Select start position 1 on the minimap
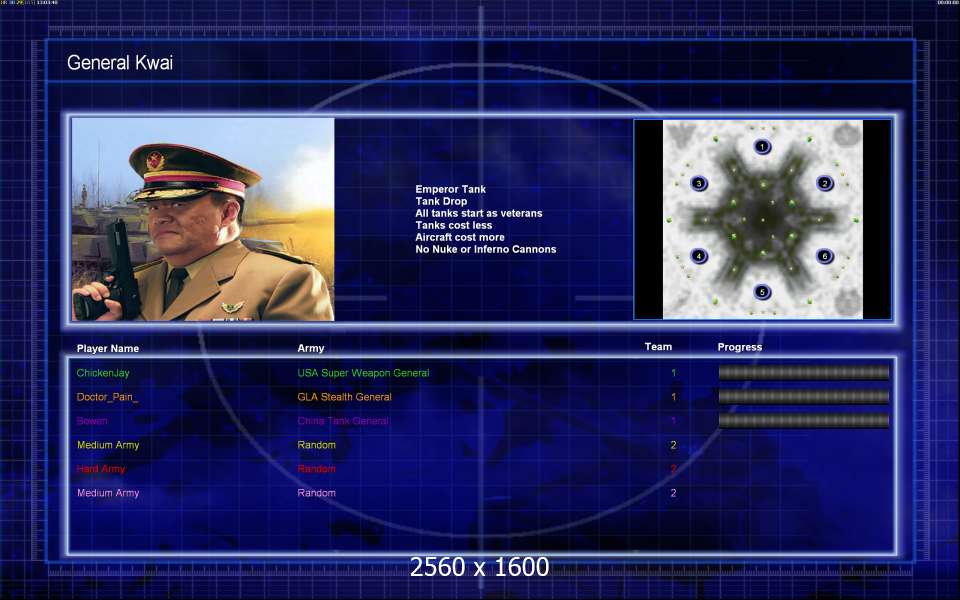Screen dimensions: 960x600 pos(762,147)
